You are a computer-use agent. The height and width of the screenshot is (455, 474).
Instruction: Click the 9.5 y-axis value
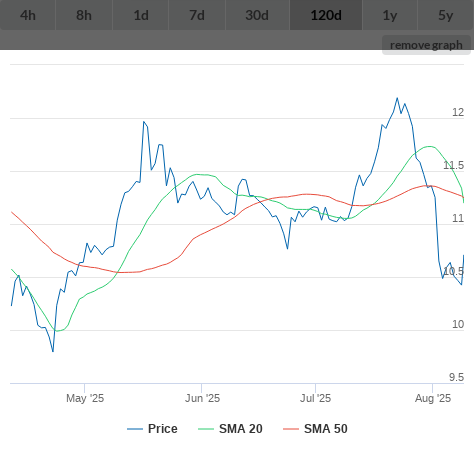tap(457, 377)
